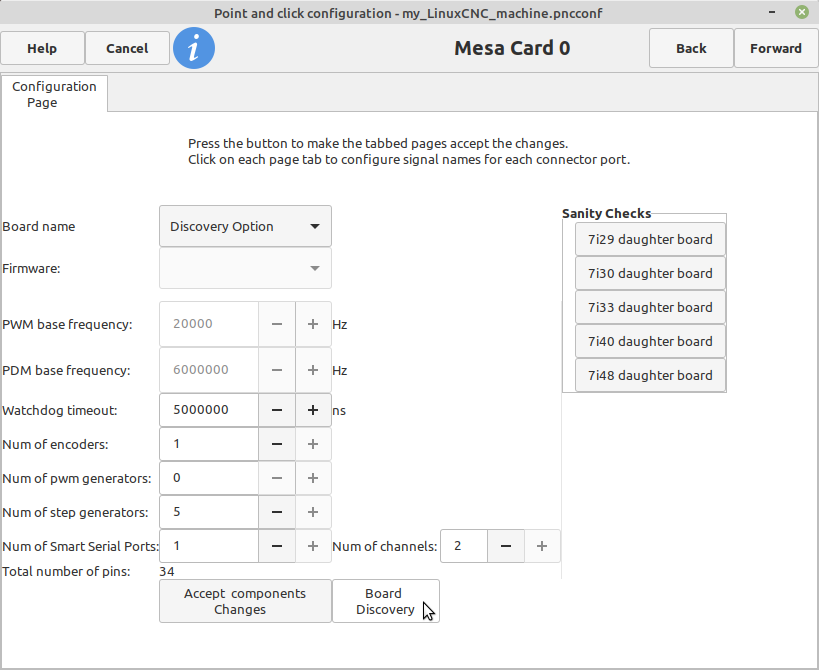This screenshot has height=670, width=819.
Task: Open the Board name dropdown
Action: point(245,226)
